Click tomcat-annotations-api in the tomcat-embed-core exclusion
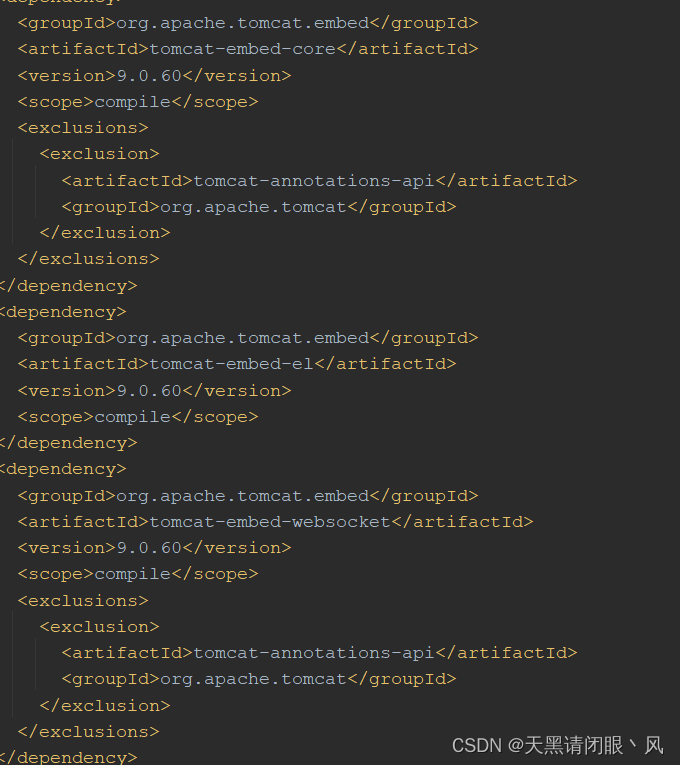The image size is (680, 765). 313,181
